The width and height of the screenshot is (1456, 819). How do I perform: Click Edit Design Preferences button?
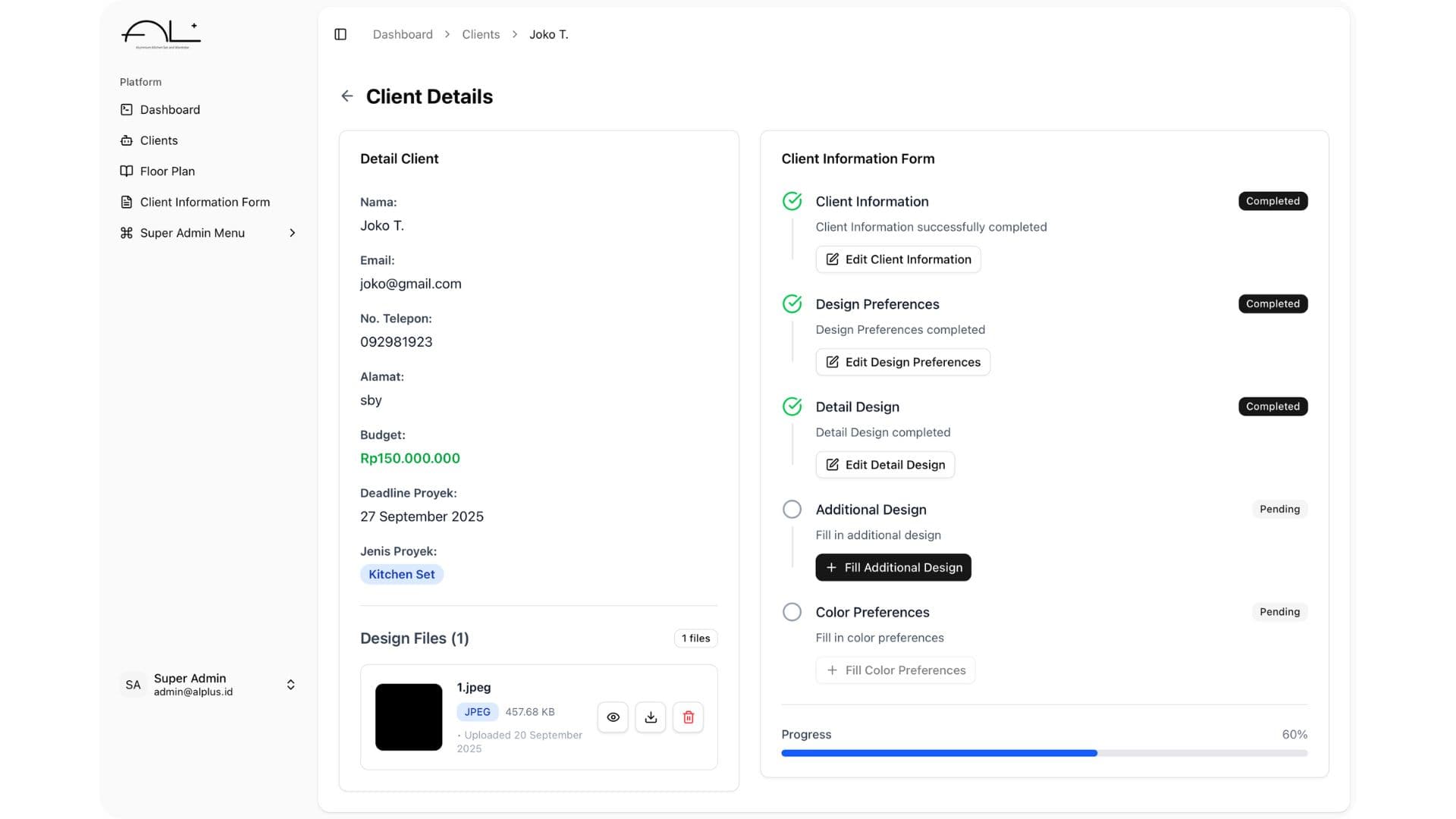click(902, 362)
